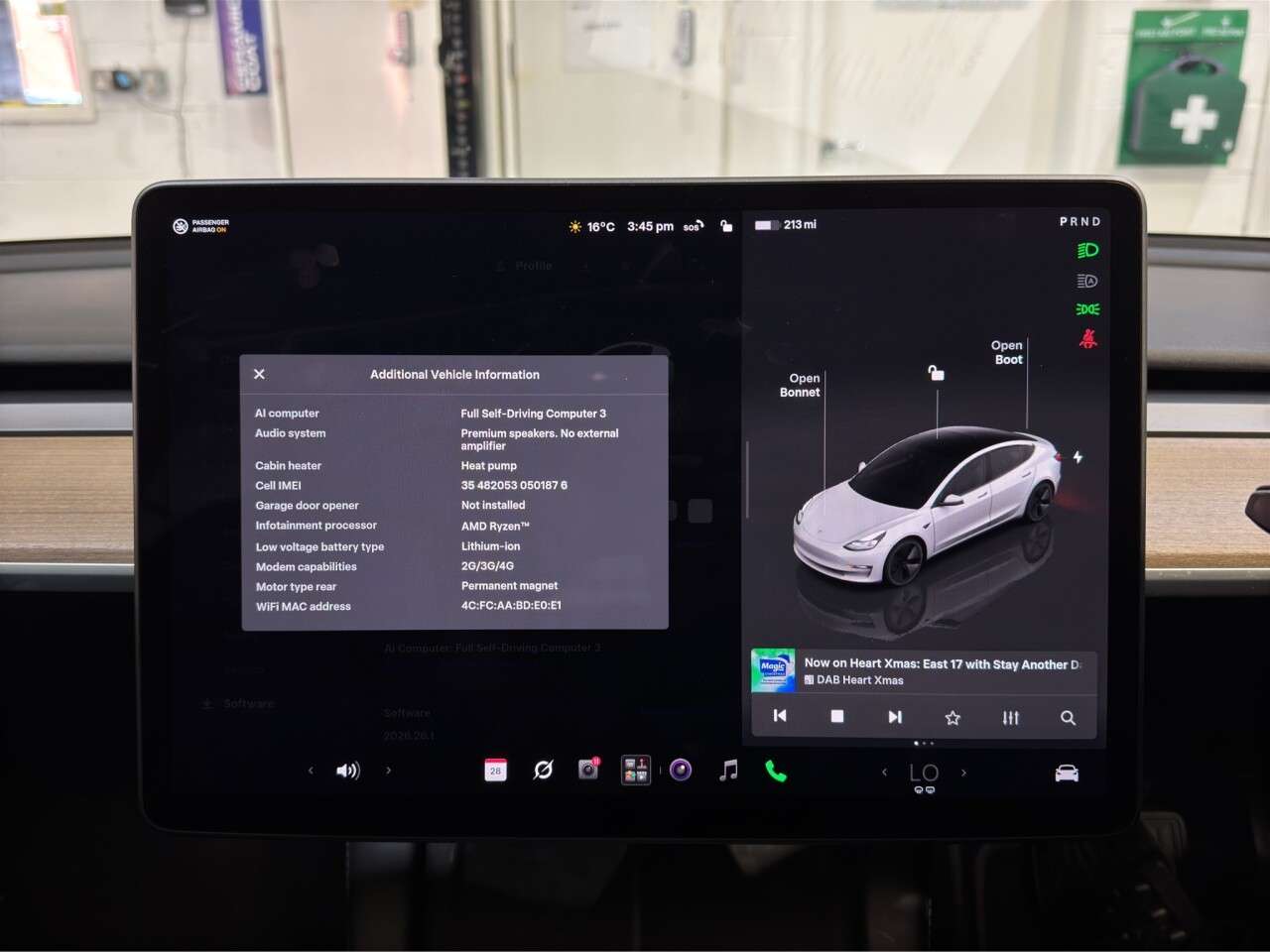
Task: Tap the WiFi MAC address value
Action: pyautogui.click(x=511, y=605)
